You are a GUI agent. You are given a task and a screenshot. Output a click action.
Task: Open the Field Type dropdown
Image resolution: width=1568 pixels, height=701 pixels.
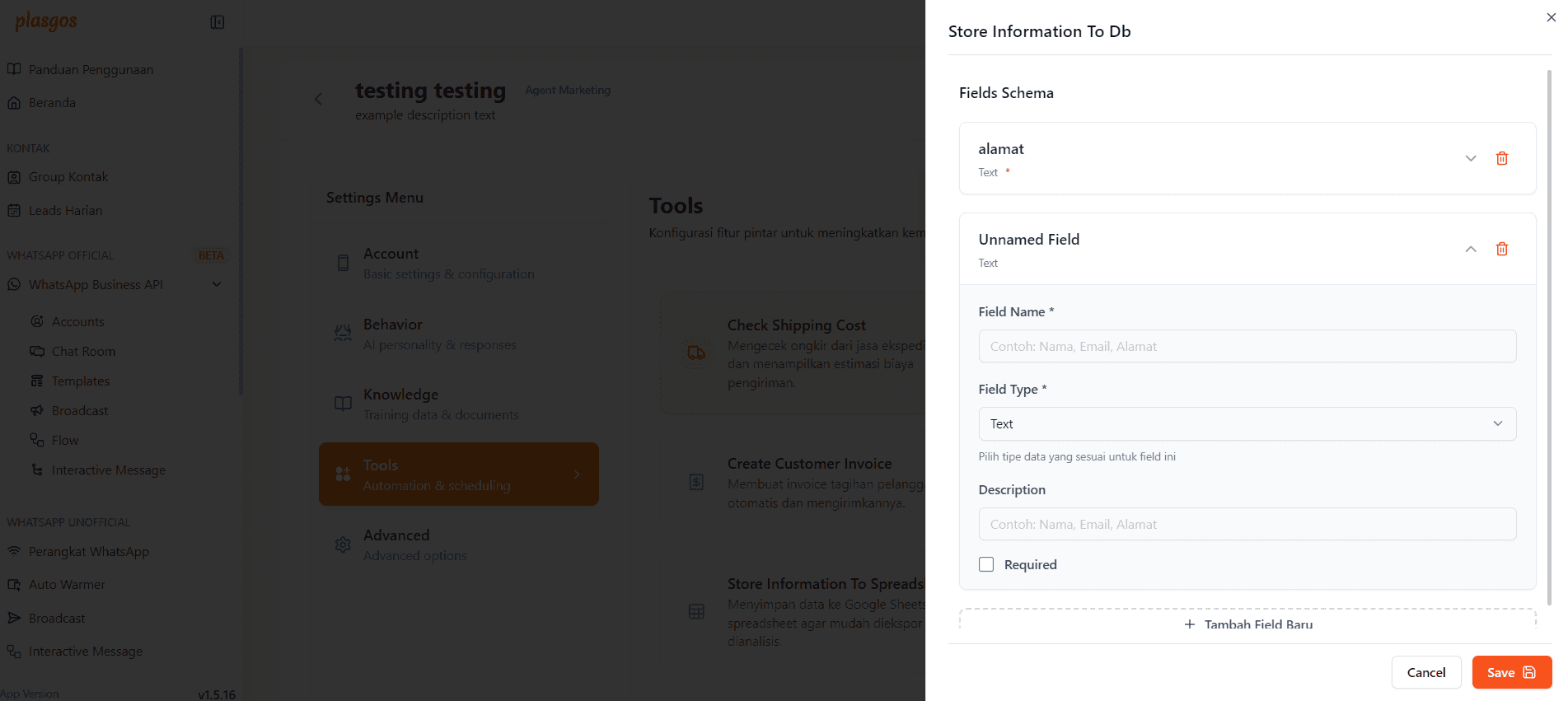[x=1247, y=423]
